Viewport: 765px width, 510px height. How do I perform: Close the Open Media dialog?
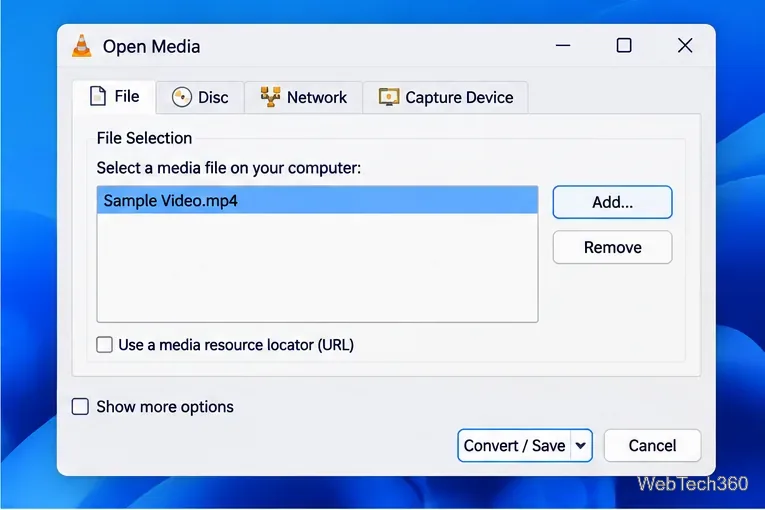coord(685,45)
